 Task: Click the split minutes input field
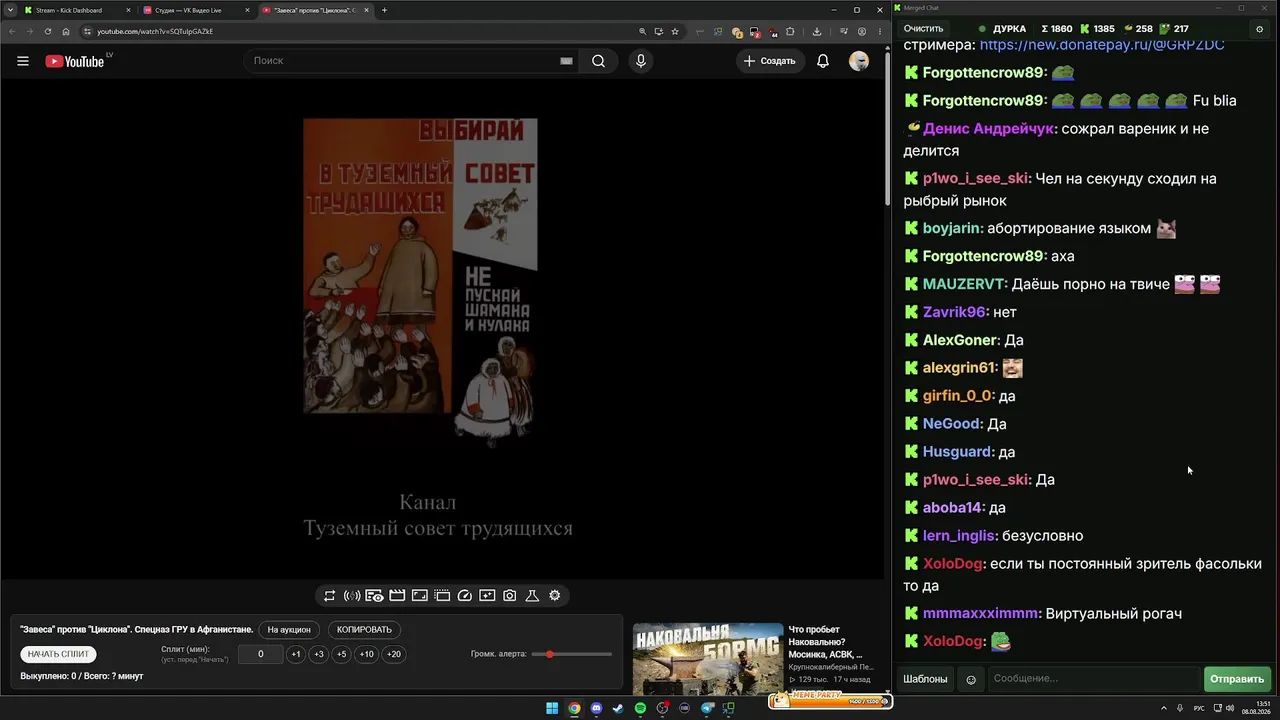(x=261, y=654)
